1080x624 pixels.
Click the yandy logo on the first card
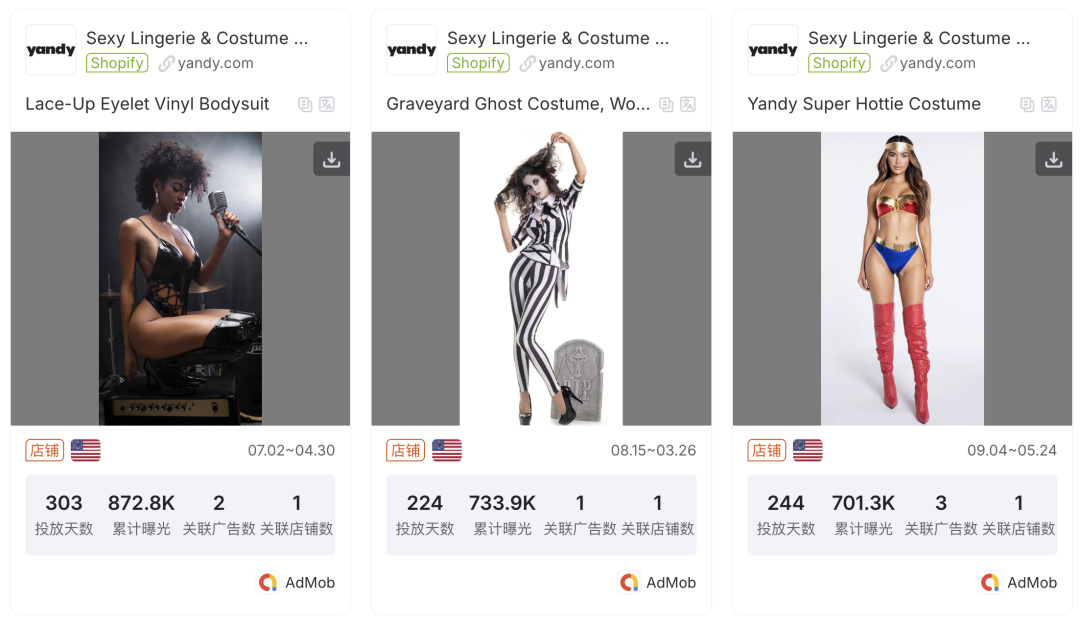tap(51, 50)
